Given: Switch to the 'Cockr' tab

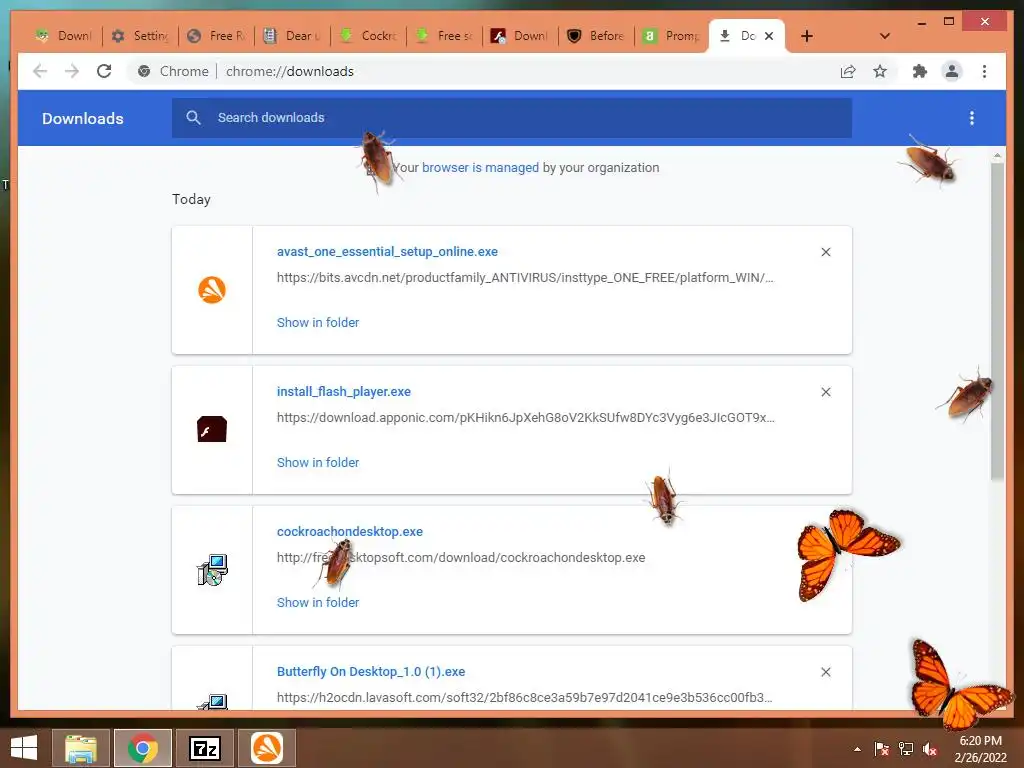Looking at the screenshot, I should [x=368, y=36].
